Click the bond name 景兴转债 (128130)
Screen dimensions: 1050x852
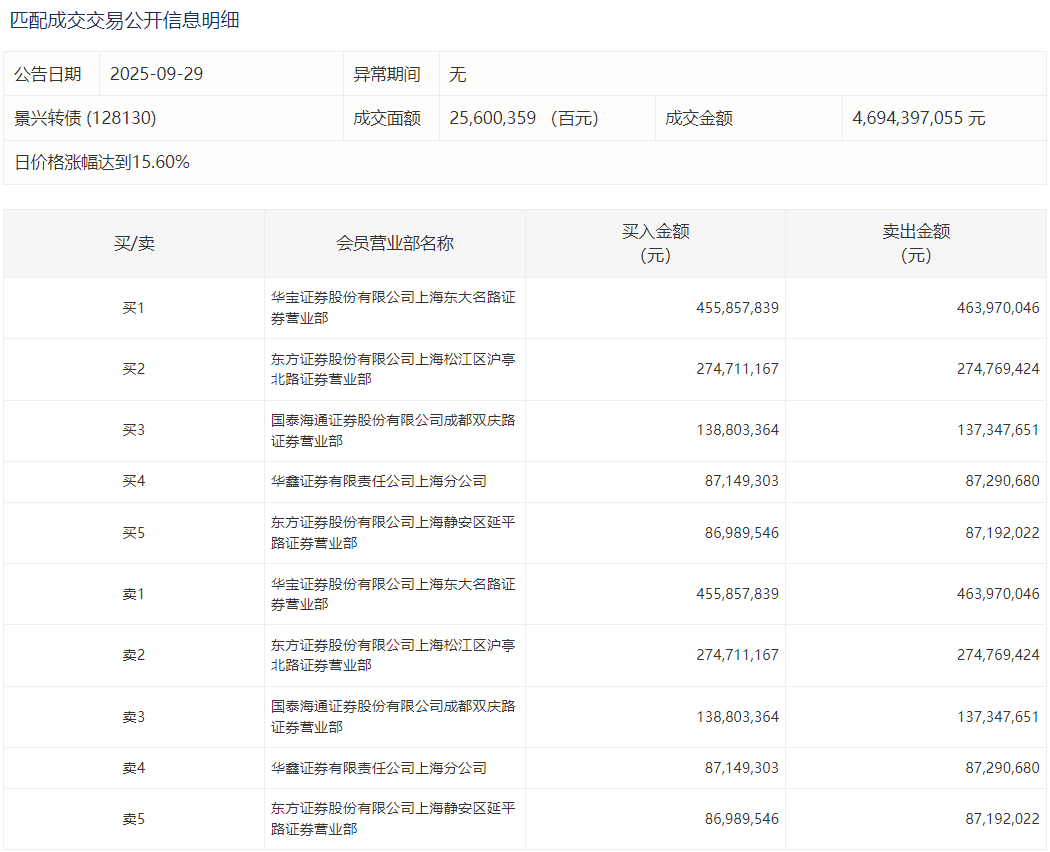pyautogui.click(x=85, y=118)
